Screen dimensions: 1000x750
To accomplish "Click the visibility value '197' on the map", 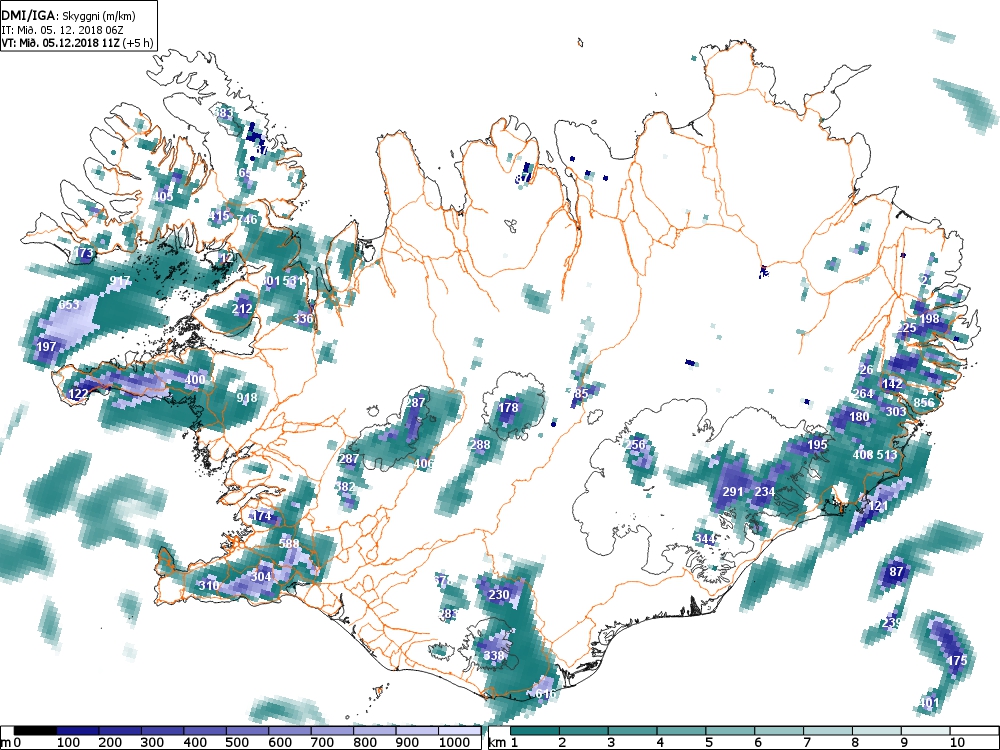I will [47, 347].
